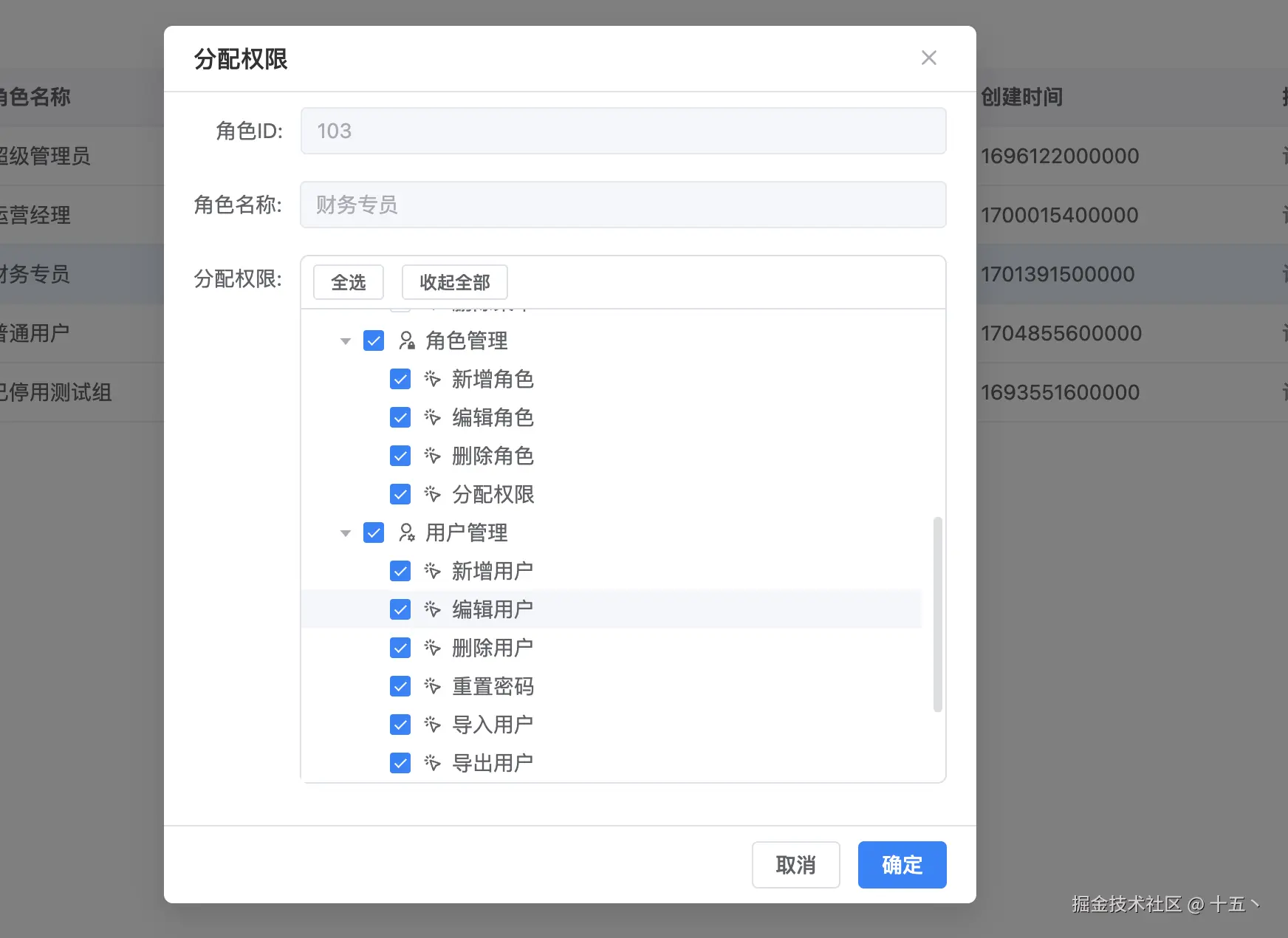Select the 导入用户 label in the tree
This screenshot has height=938, width=1288.
point(493,725)
